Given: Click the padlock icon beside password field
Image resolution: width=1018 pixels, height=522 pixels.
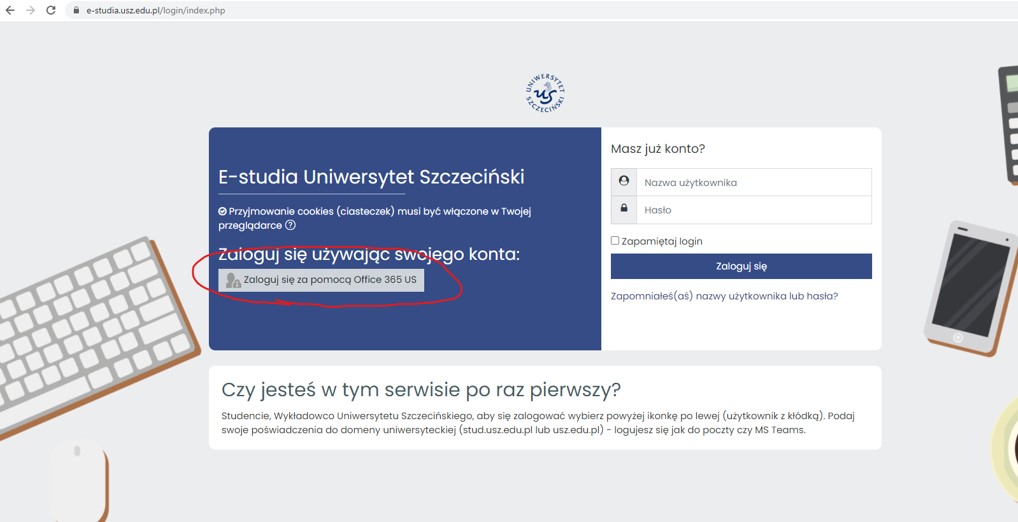Looking at the screenshot, I should pyautogui.click(x=624, y=209).
